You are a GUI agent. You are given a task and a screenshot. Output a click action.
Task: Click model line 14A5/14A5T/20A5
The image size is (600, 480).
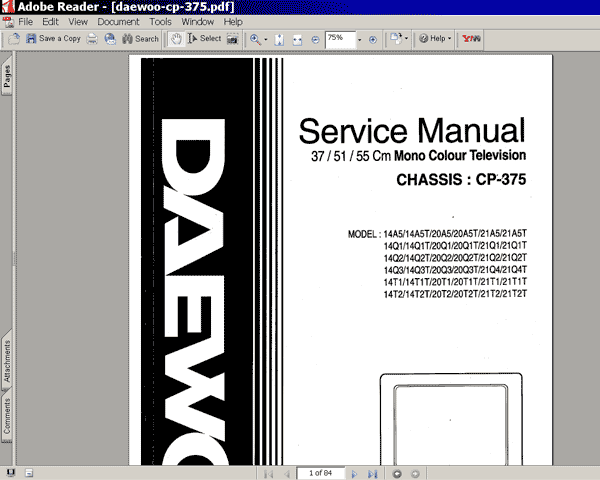pyautogui.click(x=455, y=233)
